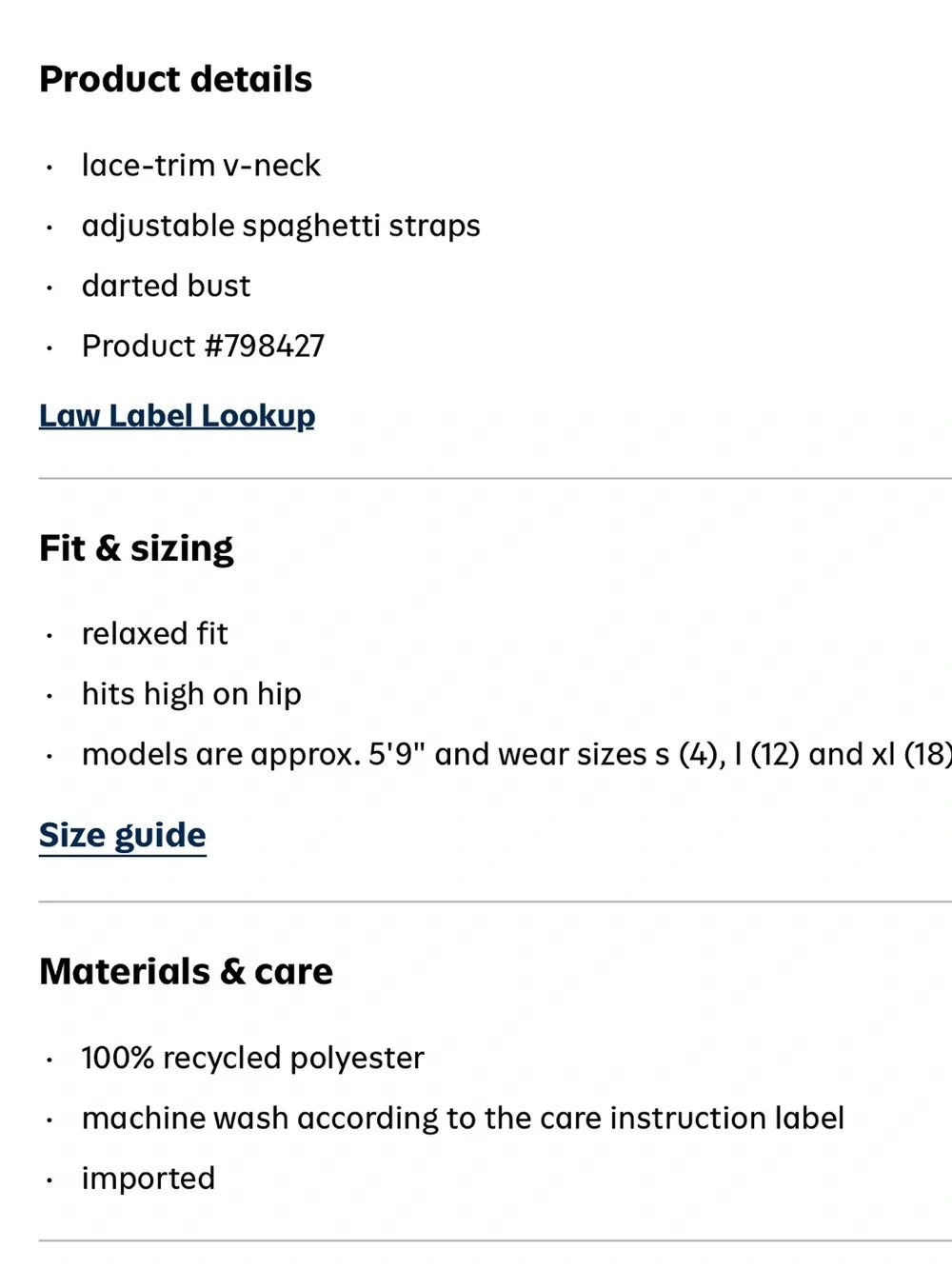Click the hits high on hip line
Image resolution: width=952 pixels, height=1269 pixels.
click(191, 695)
